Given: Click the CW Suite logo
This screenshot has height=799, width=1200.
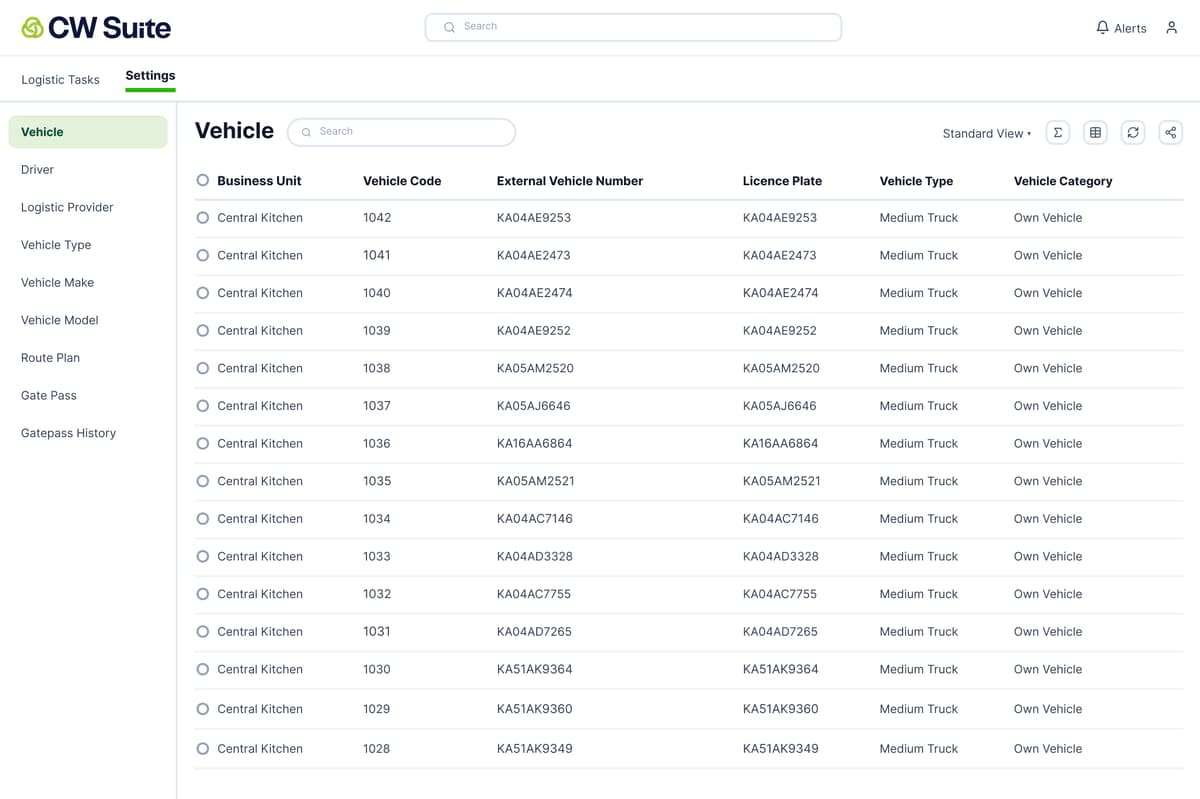Looking at the screenshot, I should [96, 28].
